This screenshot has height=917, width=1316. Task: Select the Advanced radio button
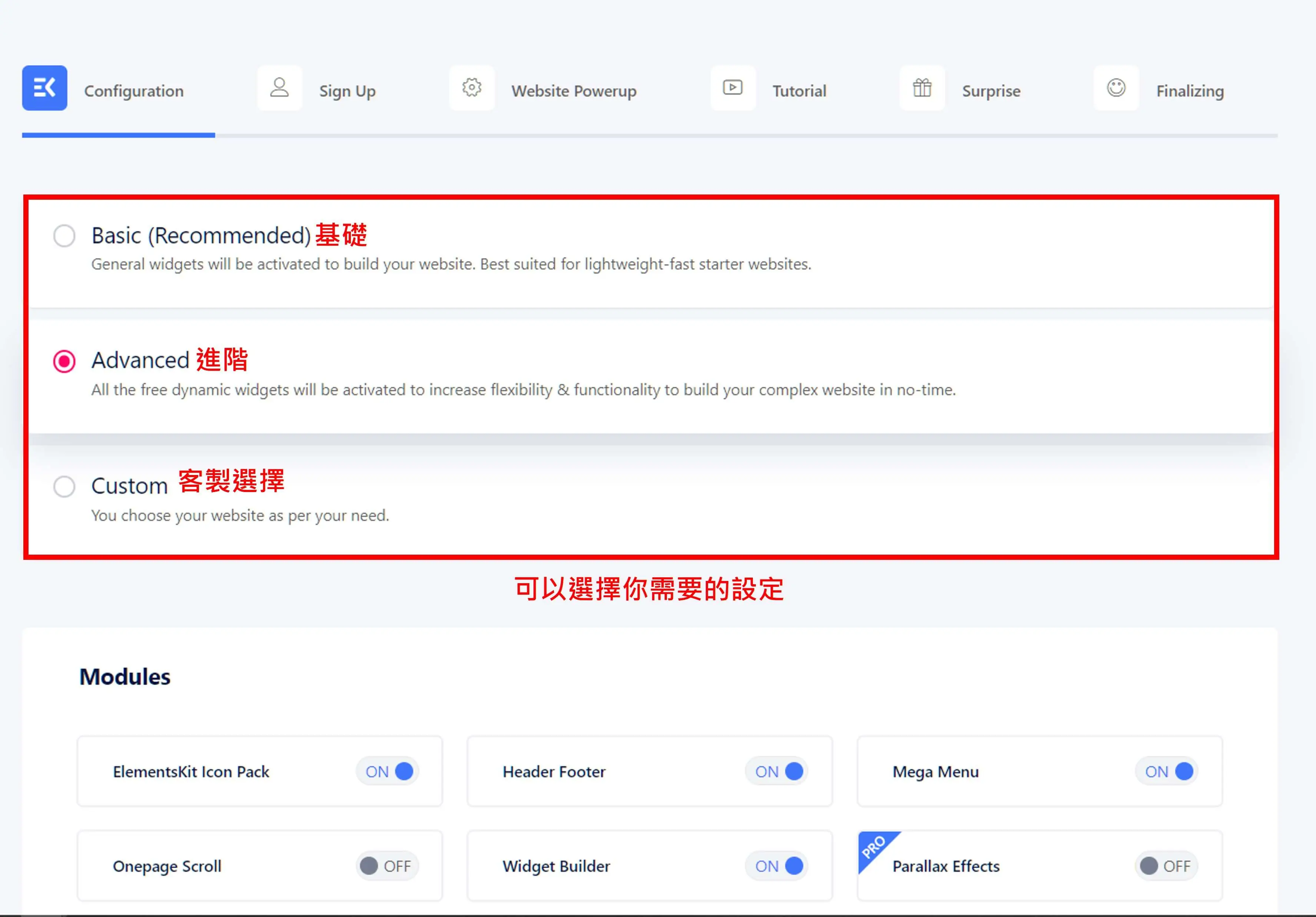coord(64,362)
